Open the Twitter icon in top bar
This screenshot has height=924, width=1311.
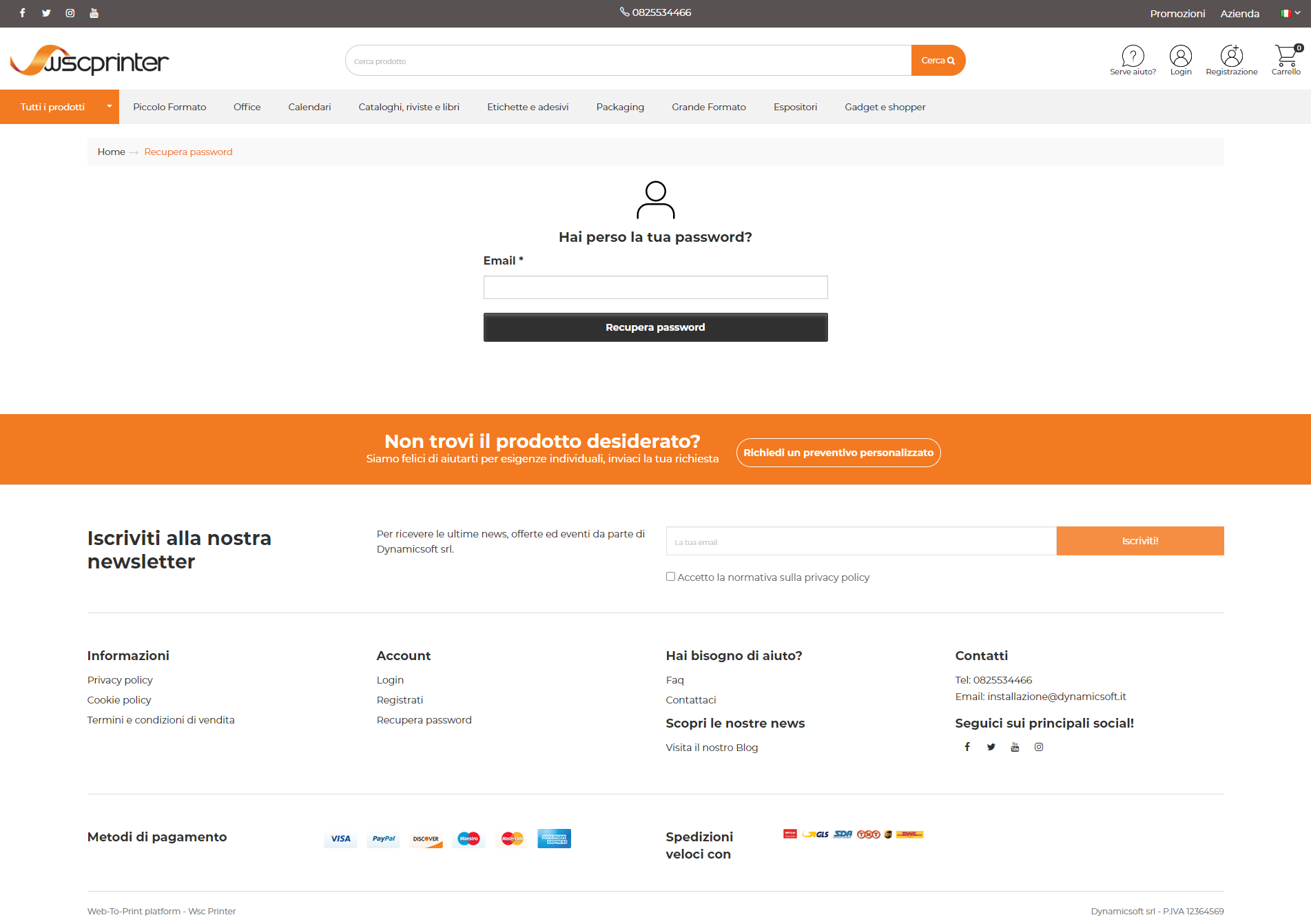tap(46, 13)
